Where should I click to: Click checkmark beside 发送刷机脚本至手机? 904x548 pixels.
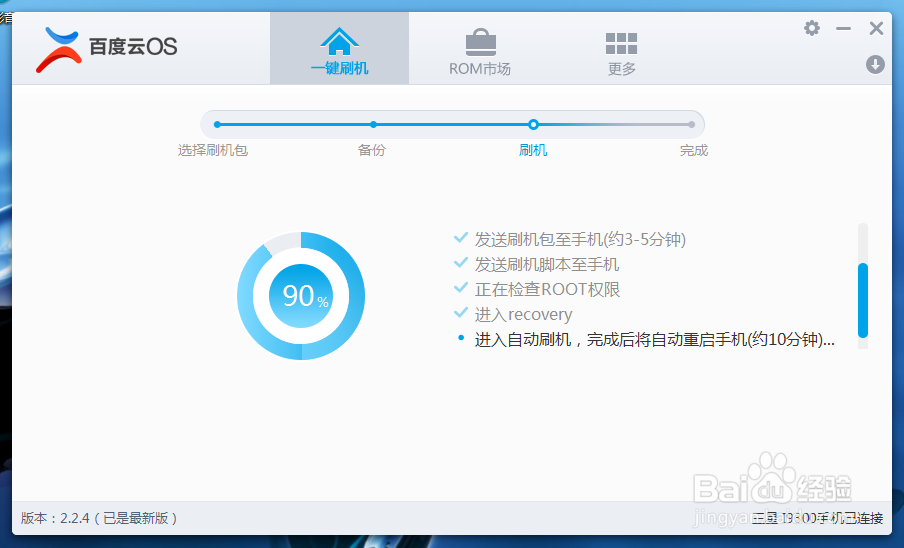pos(461,263)
